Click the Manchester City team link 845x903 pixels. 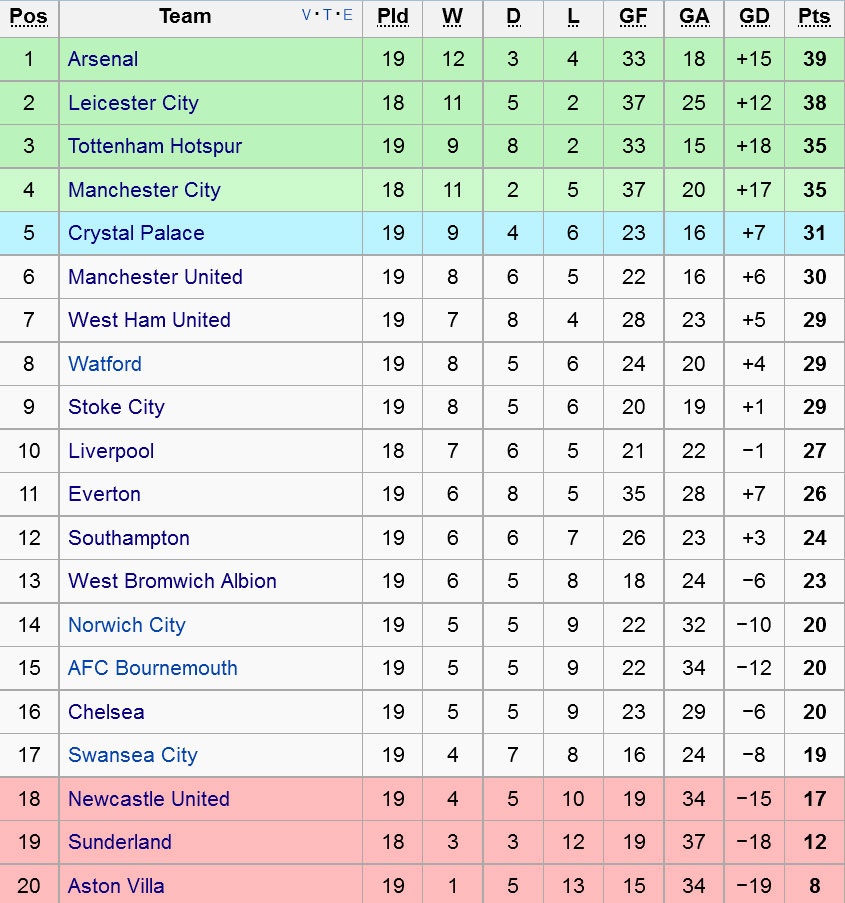point(144,190)
